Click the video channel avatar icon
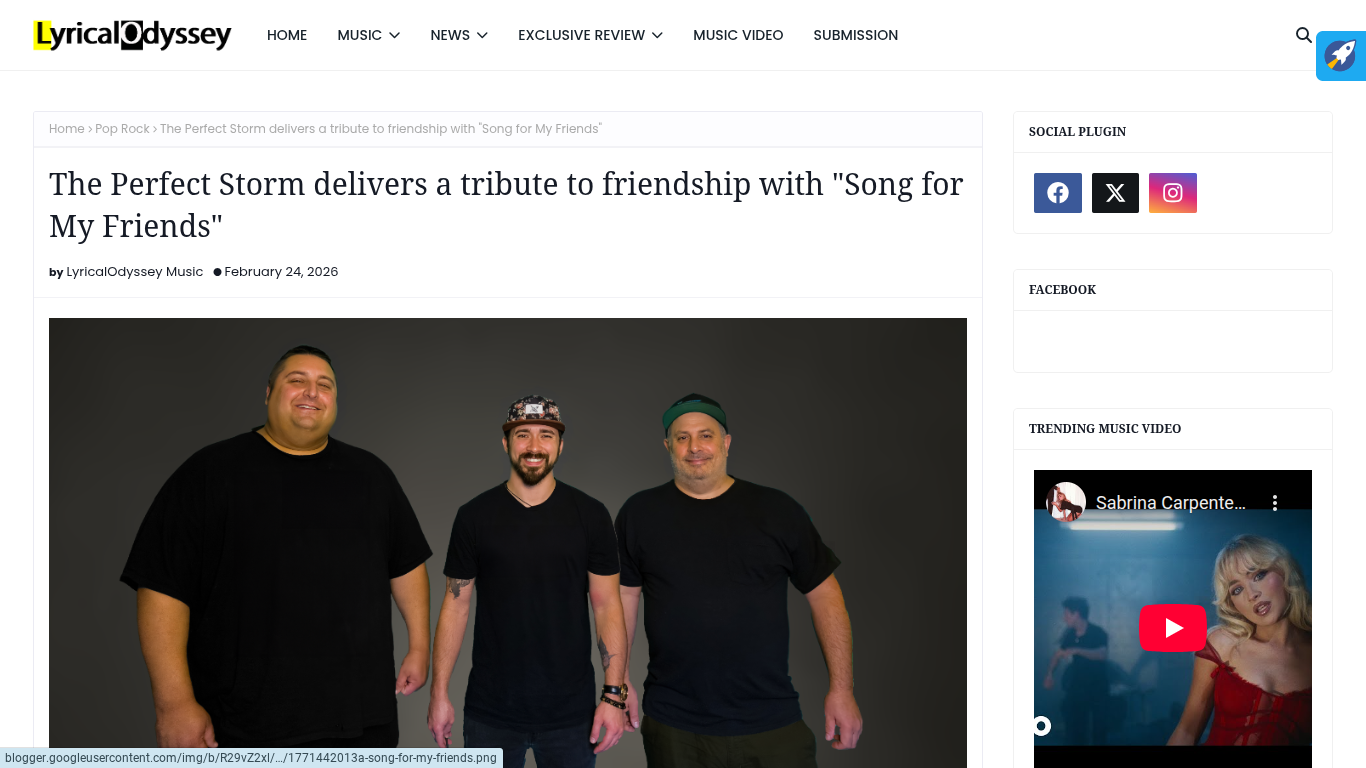The height and width of the screenshot is (768, 1366). (x=1066, y=502)
